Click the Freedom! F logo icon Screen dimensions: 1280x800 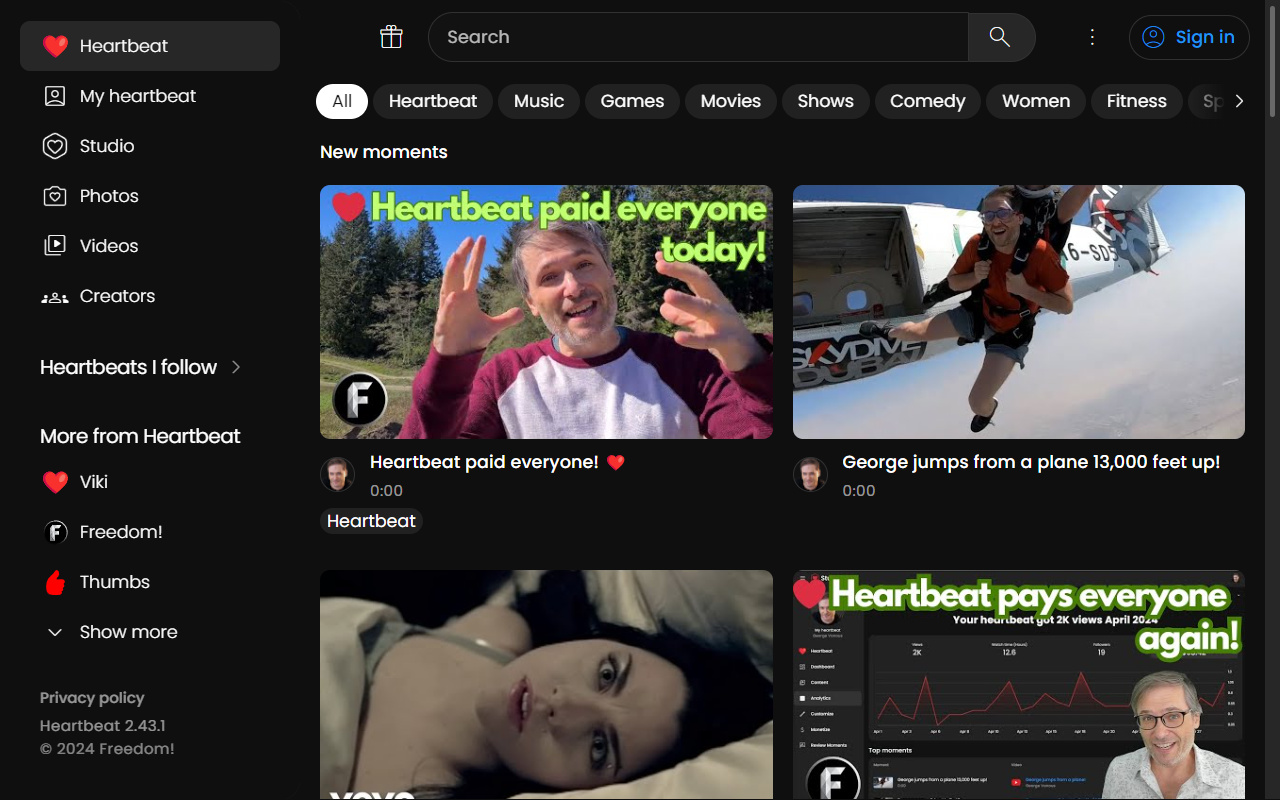pos(55,532)
